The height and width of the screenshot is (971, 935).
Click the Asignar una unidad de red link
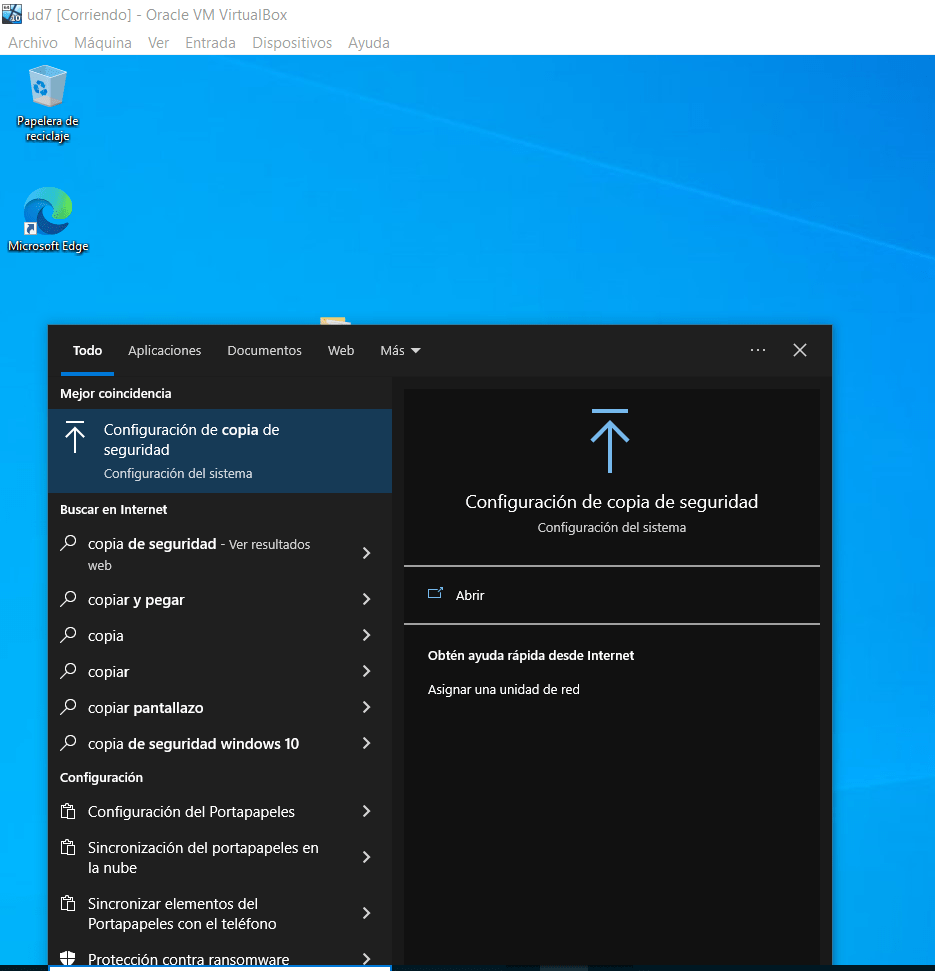[503, 690]
